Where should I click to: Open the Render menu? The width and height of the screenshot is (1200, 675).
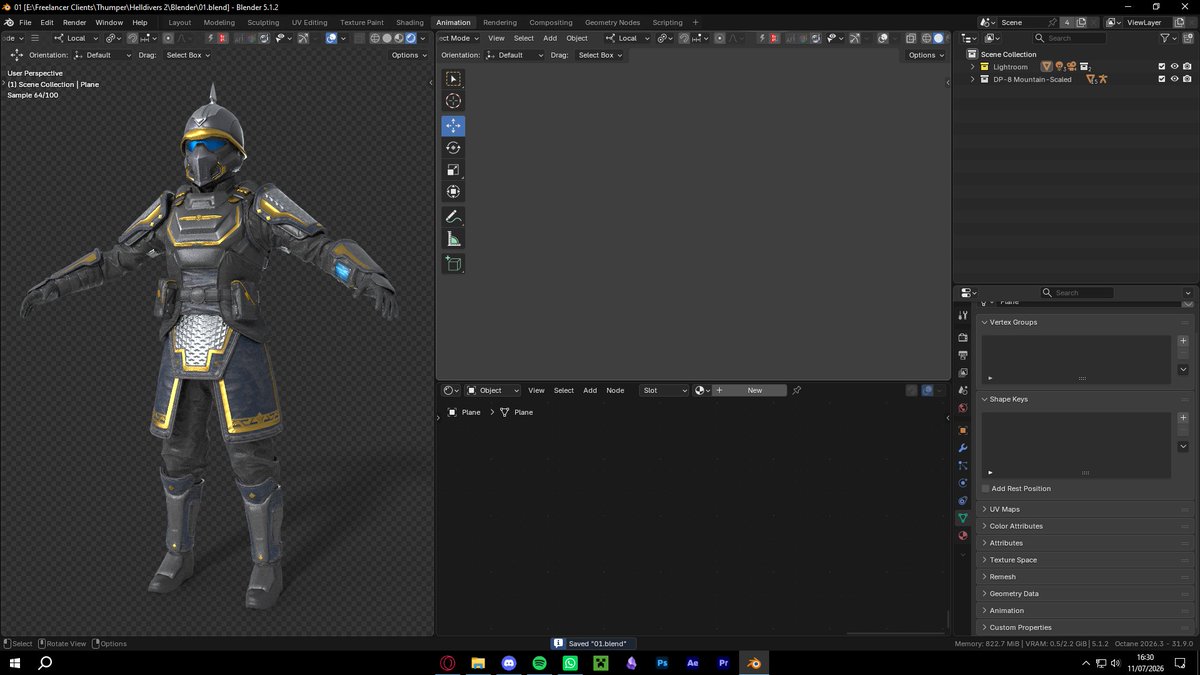click(x=75, y=22)
